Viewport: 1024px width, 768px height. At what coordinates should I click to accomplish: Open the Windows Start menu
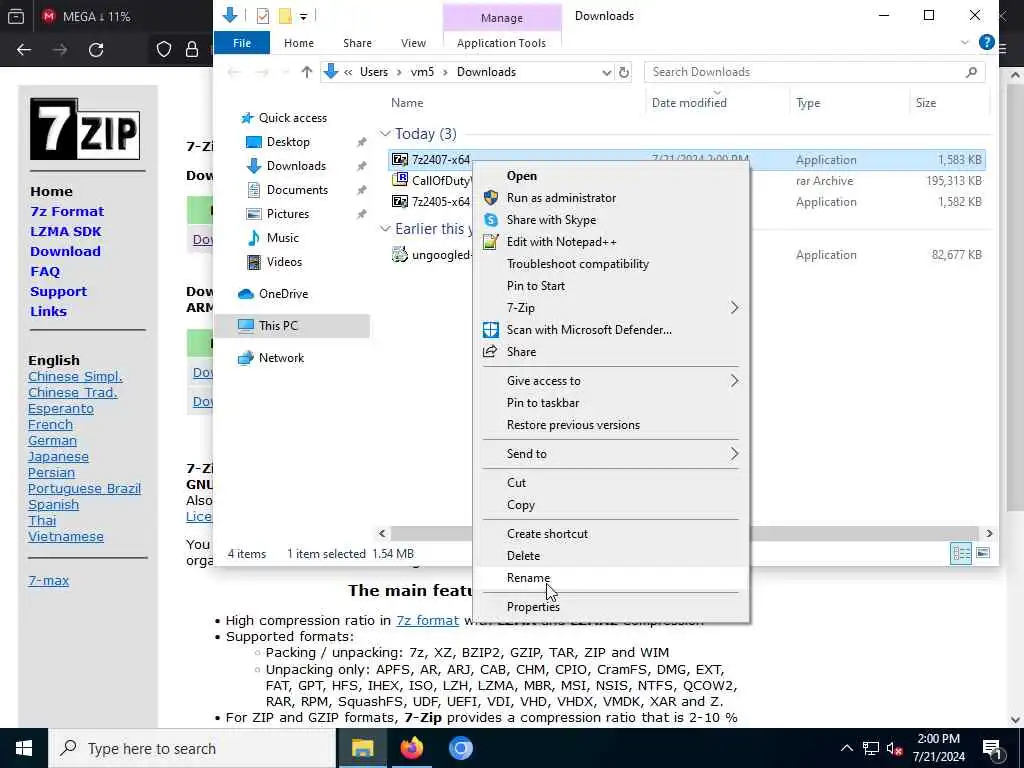[24, 748]
